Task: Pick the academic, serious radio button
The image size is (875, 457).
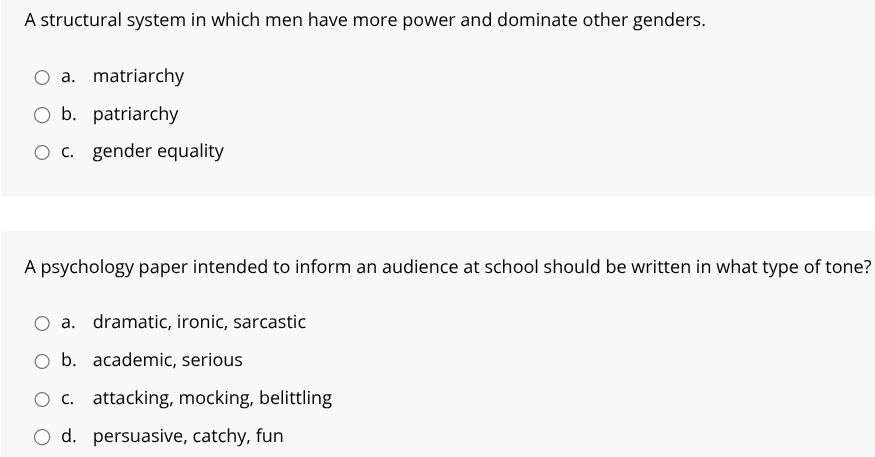Action: coord(42,361)
